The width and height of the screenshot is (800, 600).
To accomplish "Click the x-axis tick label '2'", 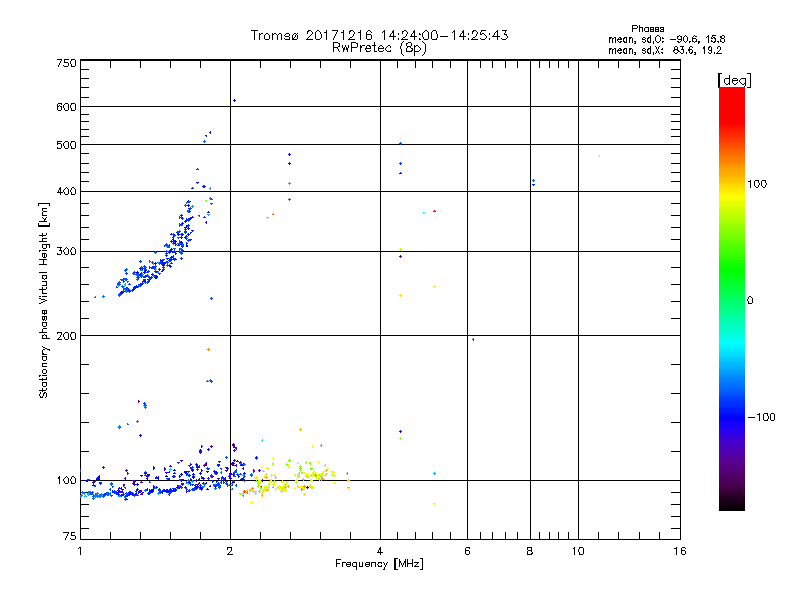I will point(230,551).
